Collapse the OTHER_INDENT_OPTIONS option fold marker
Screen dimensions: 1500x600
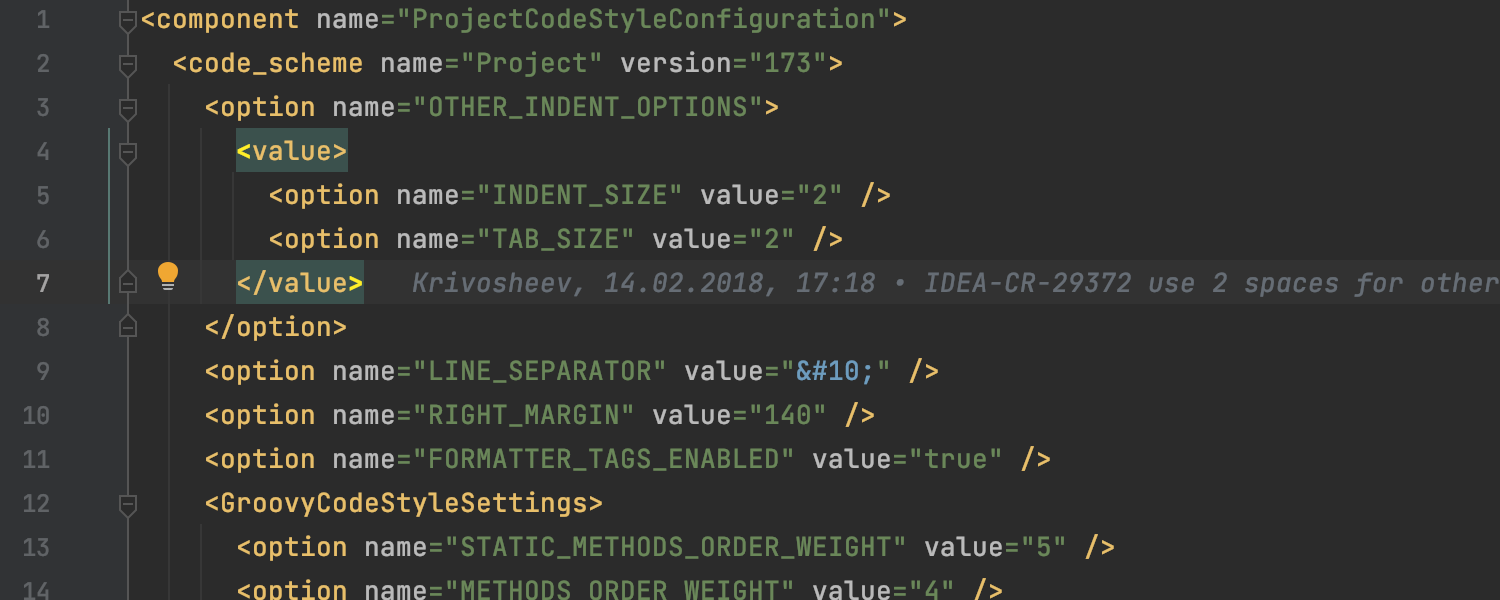[127, 108]
